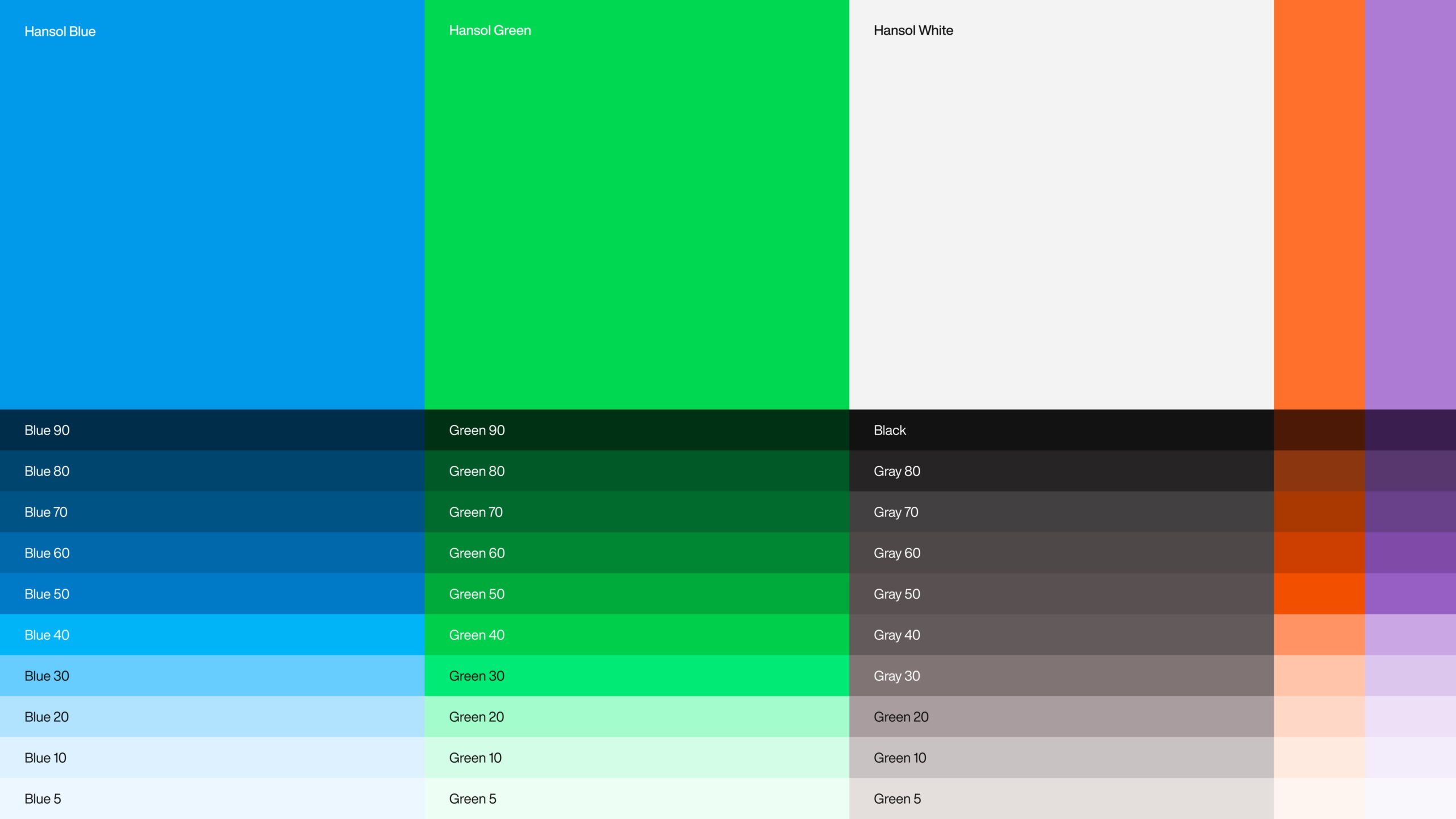The width and height of the screenshot is (1456, 819).
Task: Select the Gray 80 swatch
Action: pyautogui.click(x=1061, y=471)
